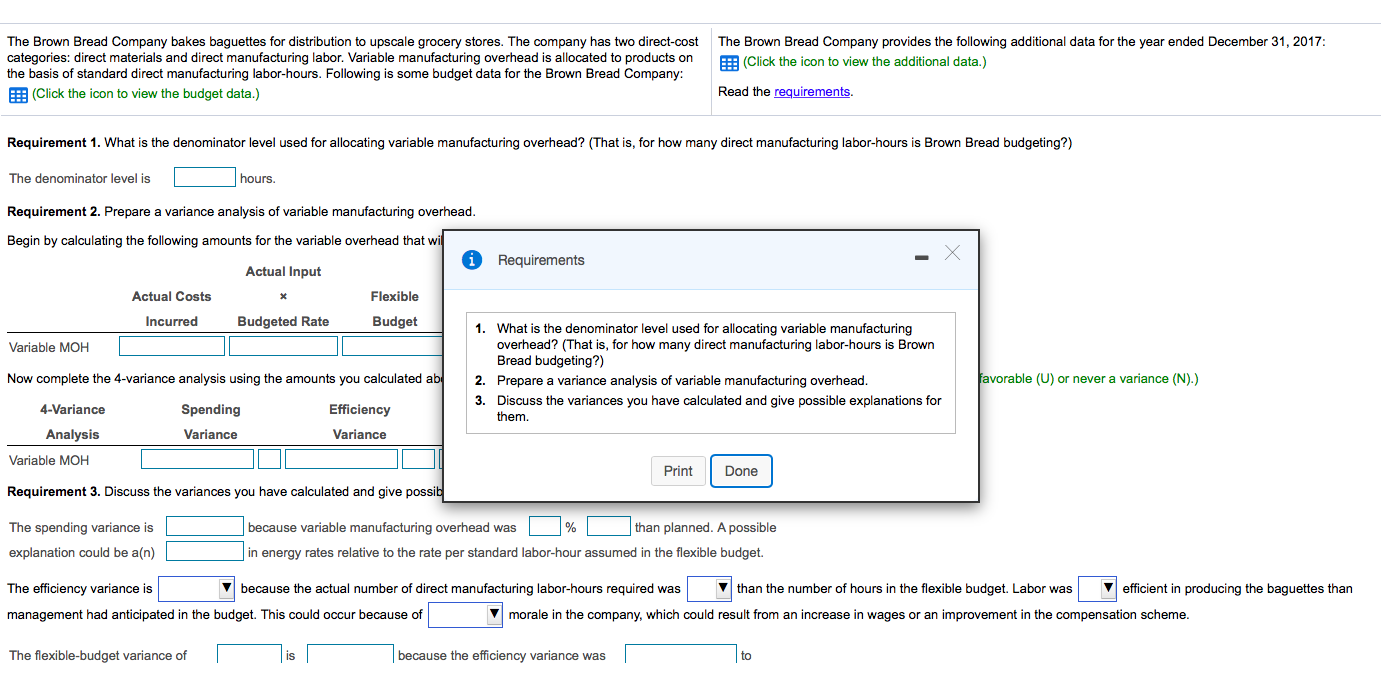Click the info icon on the Requirements dialog
Image resolution: width=1381 pixels, height=681 pixels.
(471, 259)
